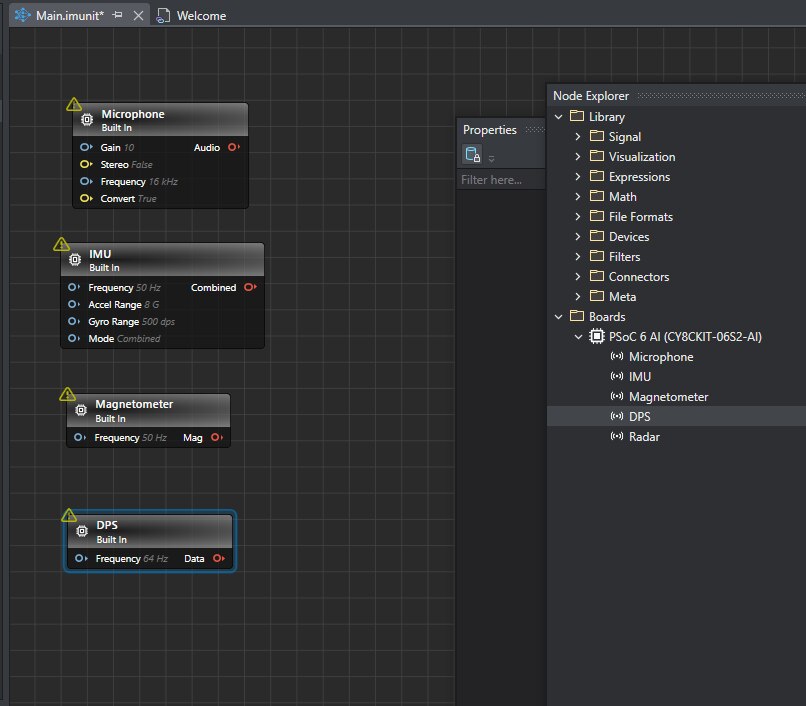This screenshot has height=706, width=806.
Task: Click the warning triangle on Magnetometer node
Action: 67,394
